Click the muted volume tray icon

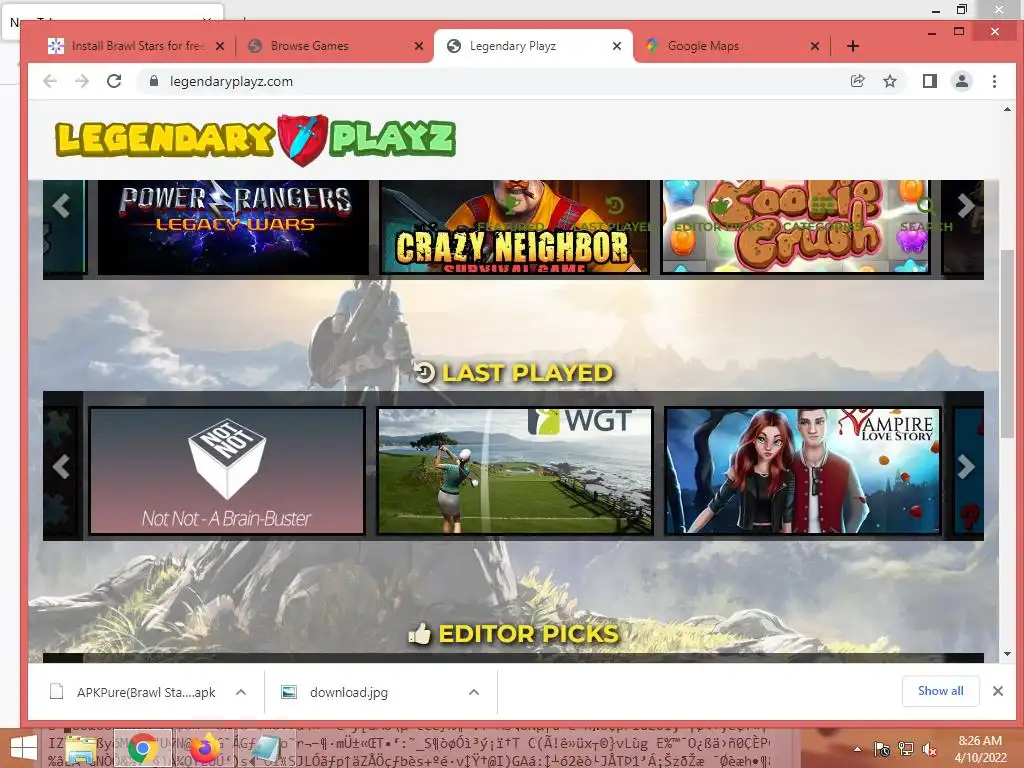coord(930,749)
